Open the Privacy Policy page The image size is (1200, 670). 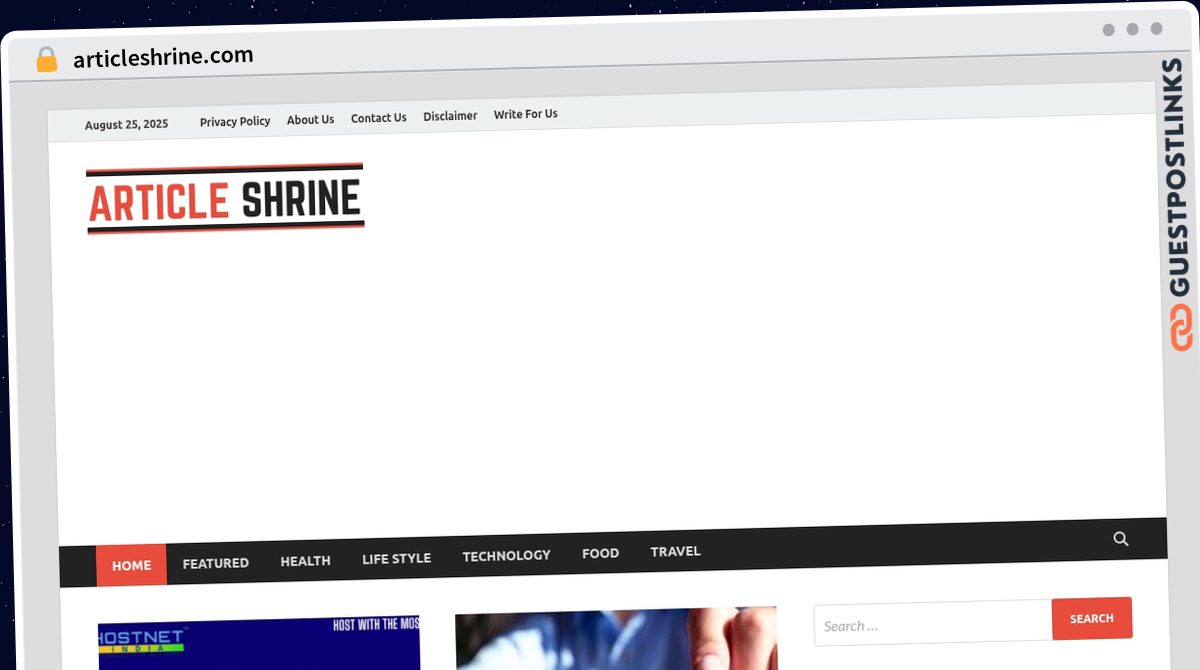(x=235, y=121)
